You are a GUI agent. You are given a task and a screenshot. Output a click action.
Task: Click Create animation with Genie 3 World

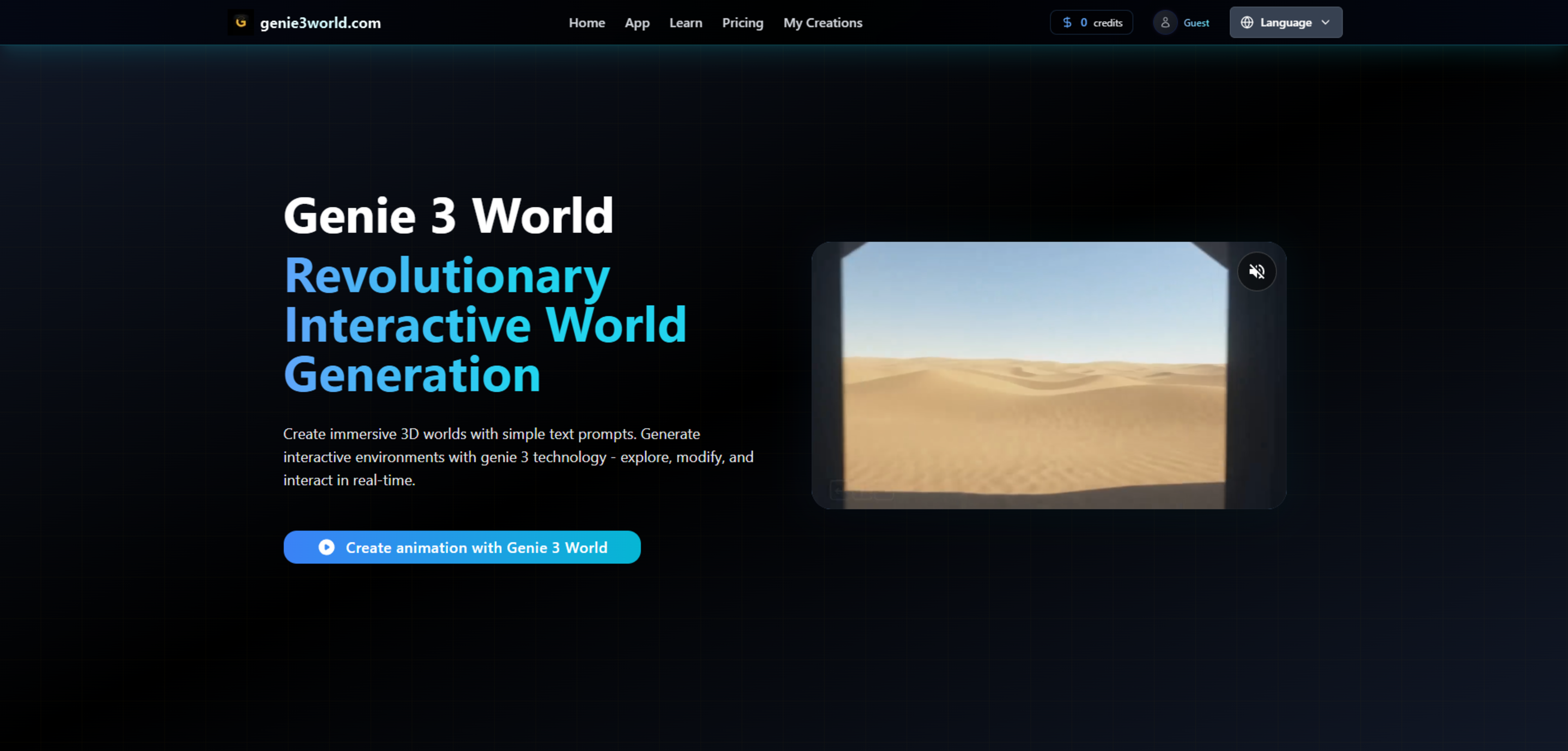[x=476, y=547]
